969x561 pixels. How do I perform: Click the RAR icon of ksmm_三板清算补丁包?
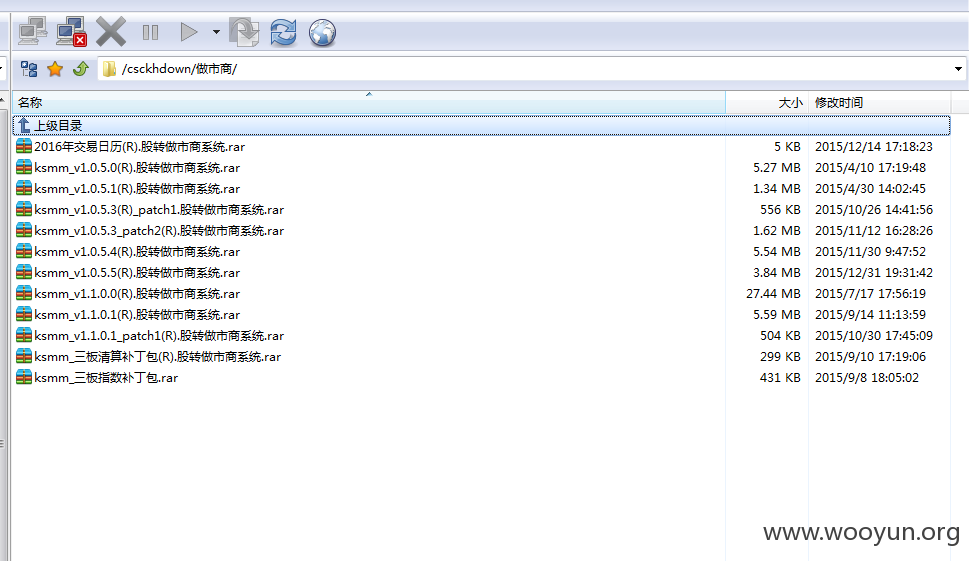click(24, 356)
